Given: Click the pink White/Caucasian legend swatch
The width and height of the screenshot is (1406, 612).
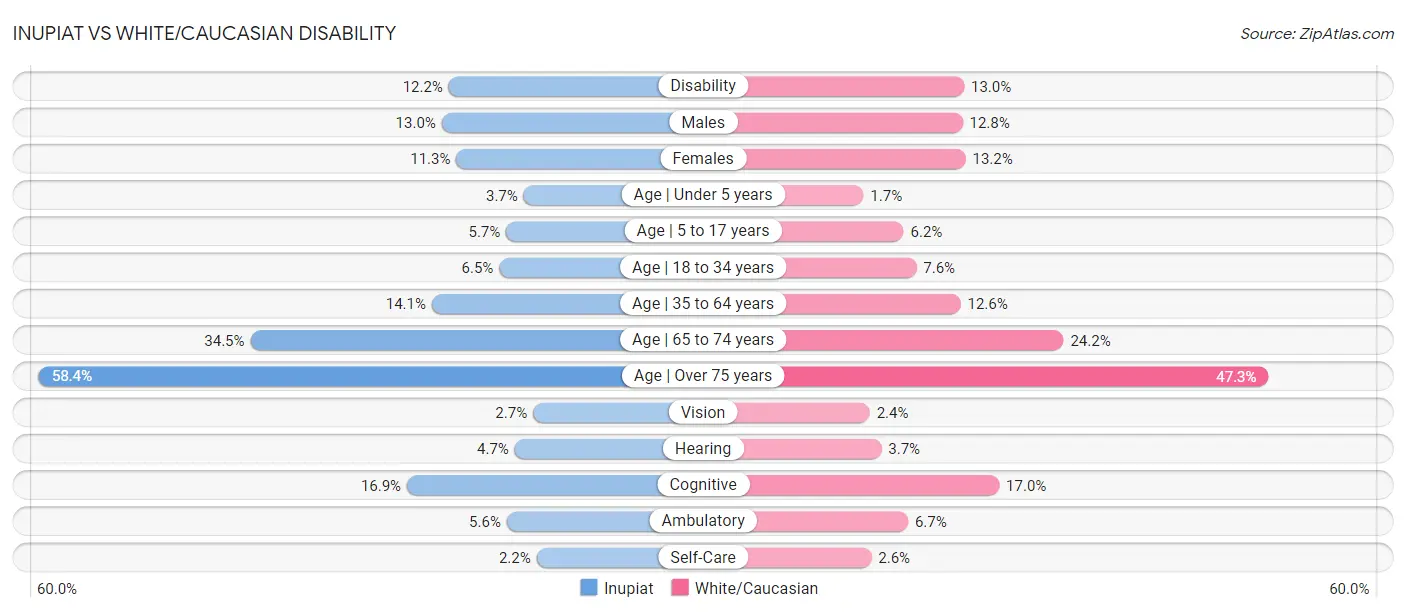Looking at the screenshot, I should 680,588.
